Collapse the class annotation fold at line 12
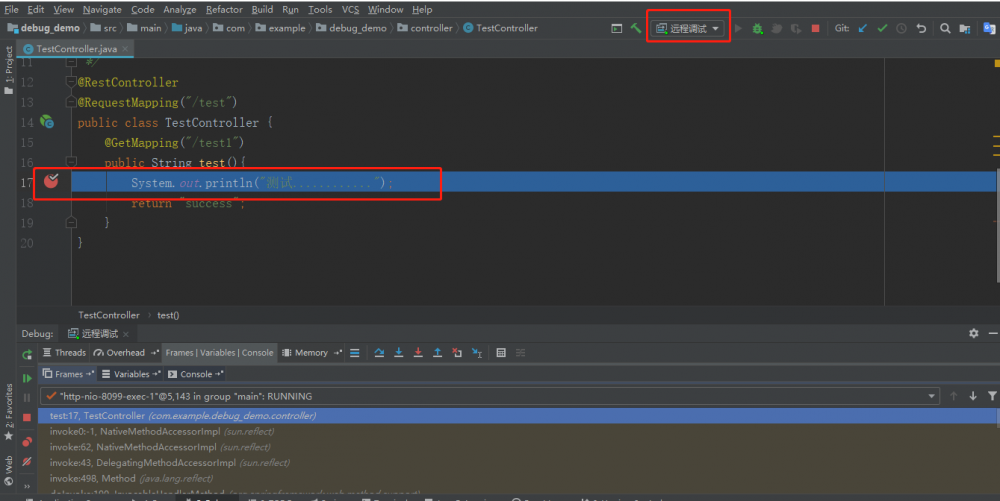This screenshot has width=1000, height=501. point(71,82)
